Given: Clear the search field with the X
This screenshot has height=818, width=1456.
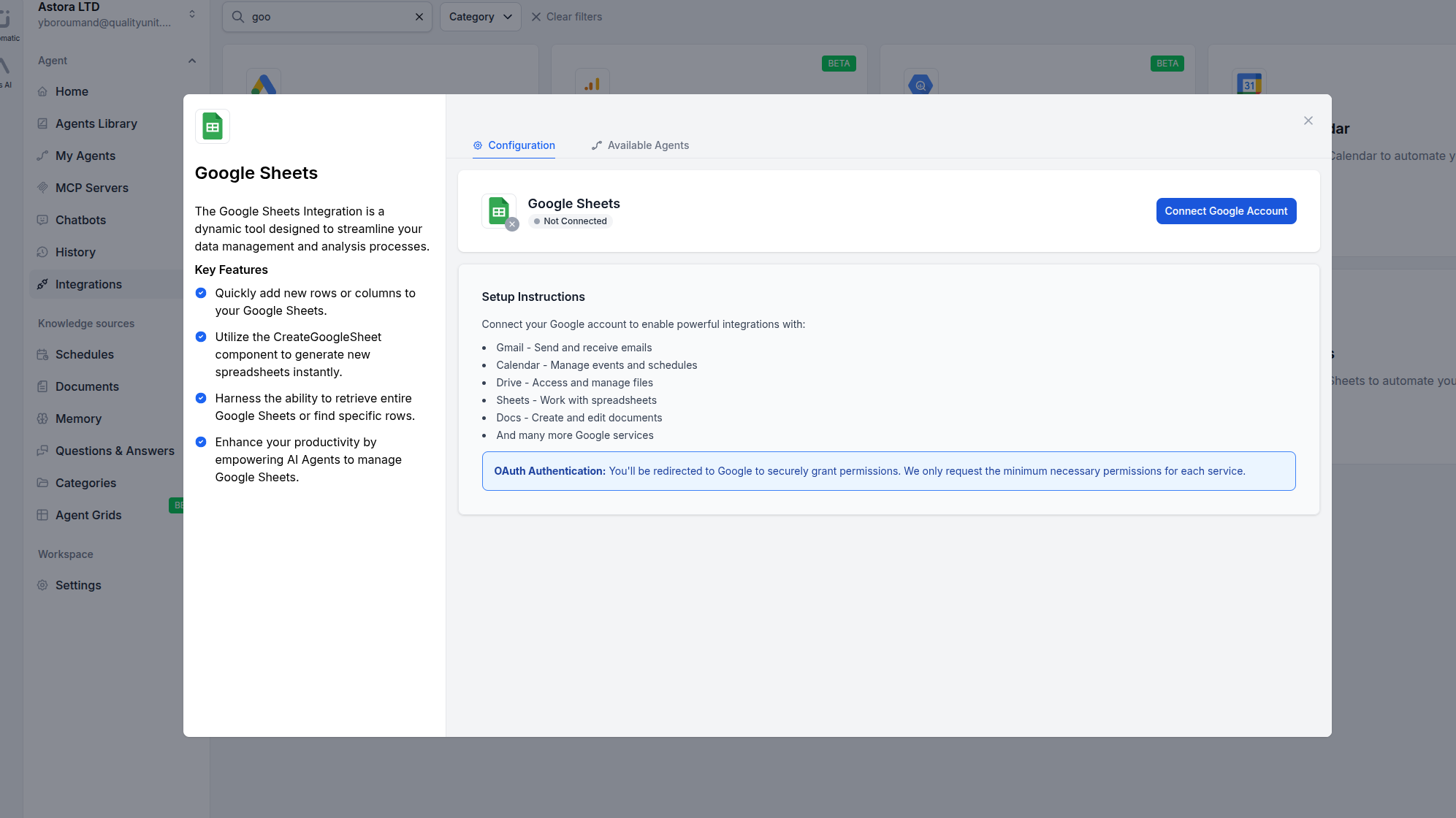Looking at the screenshot, I should [x=419, y=16].
